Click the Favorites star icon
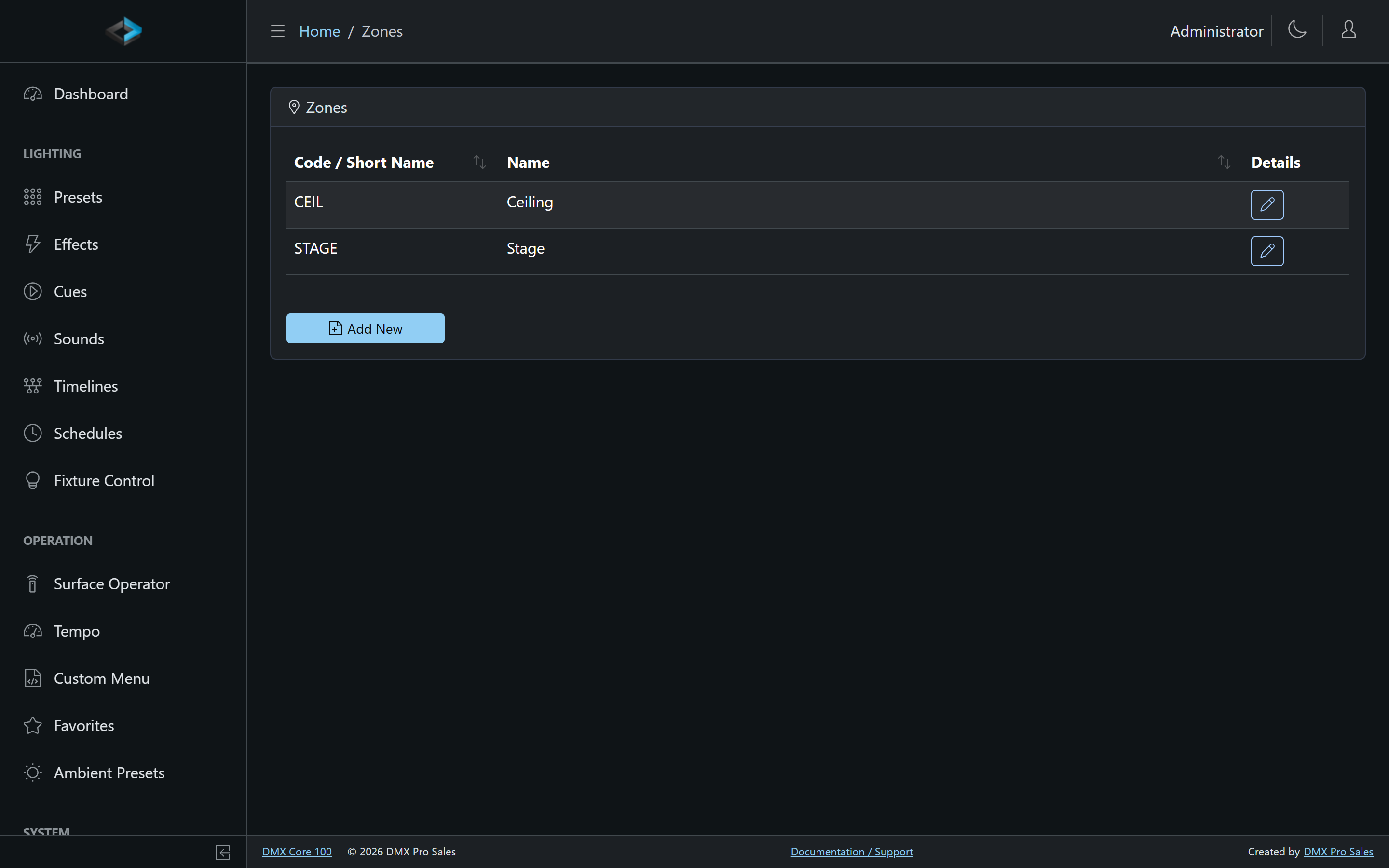Image resolution: width=1389 pixels, height=868 pixels. [x=33, y=725]
